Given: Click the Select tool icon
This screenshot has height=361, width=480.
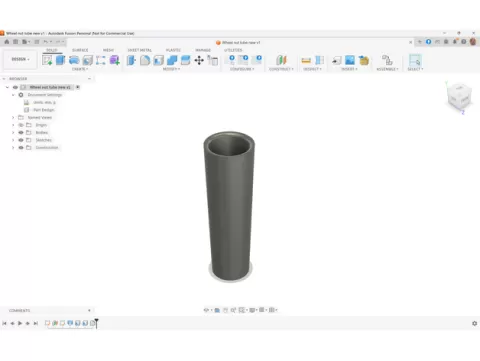Looking at the screenshot, I should point(415,60).
